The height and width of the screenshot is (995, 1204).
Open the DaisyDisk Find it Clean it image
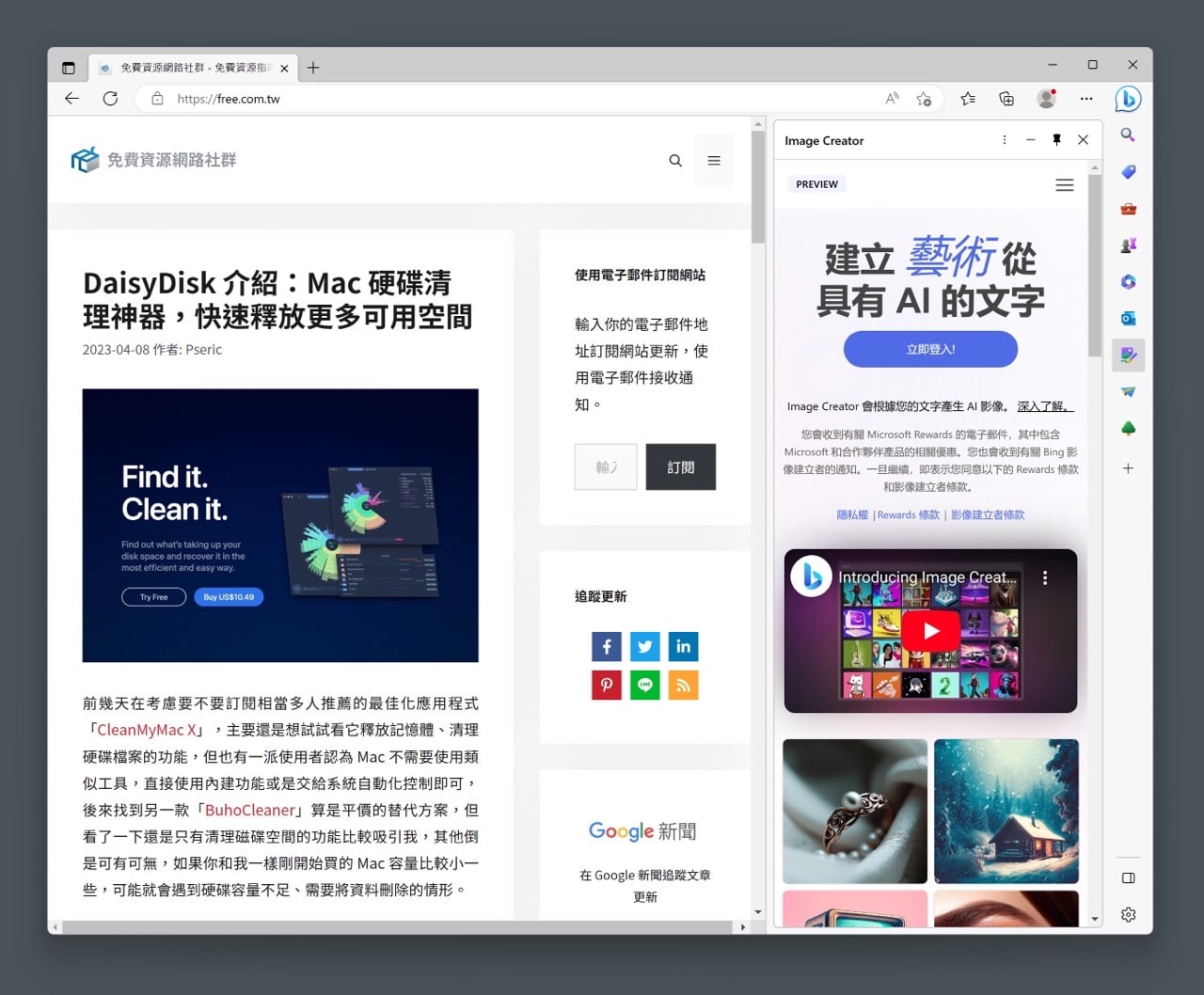coord(280,526)
